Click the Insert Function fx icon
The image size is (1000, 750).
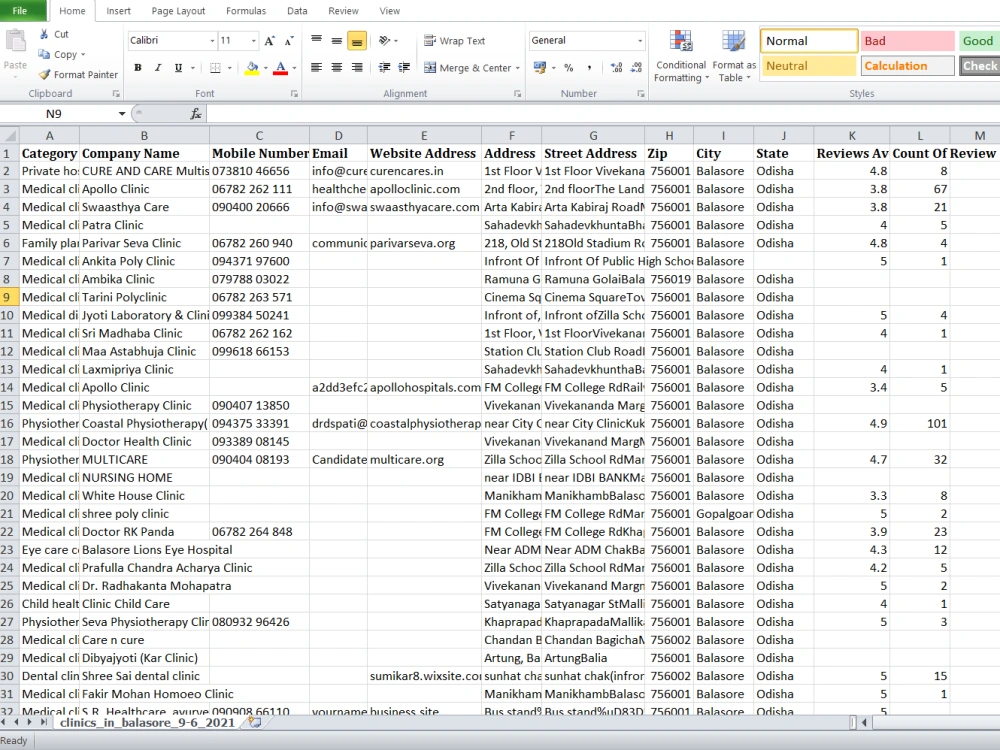[x=196, y=114]
